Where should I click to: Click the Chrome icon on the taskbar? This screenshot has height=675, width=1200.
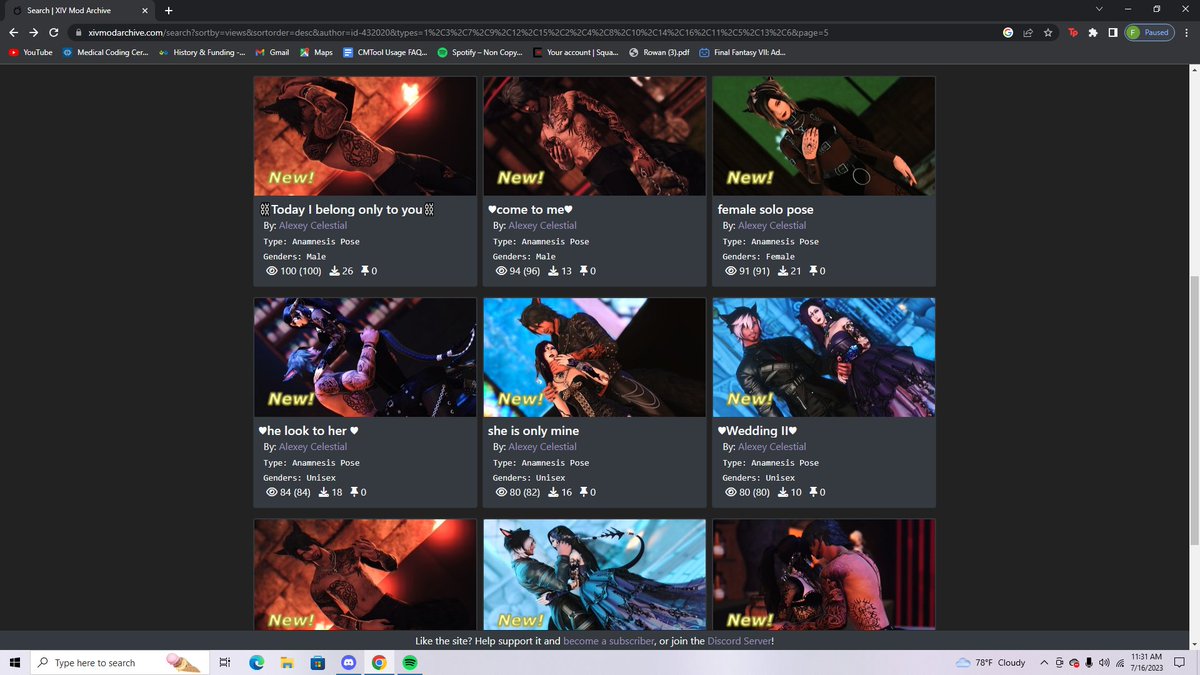point(379,662)
